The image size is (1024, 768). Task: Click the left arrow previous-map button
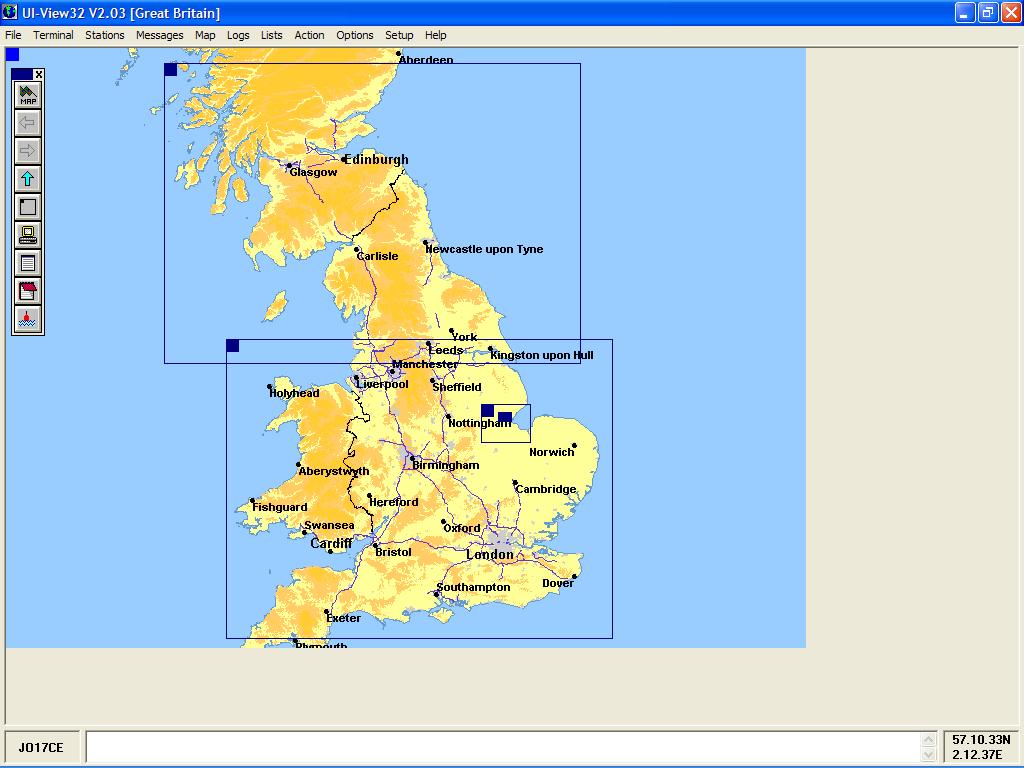pos(27,123)
